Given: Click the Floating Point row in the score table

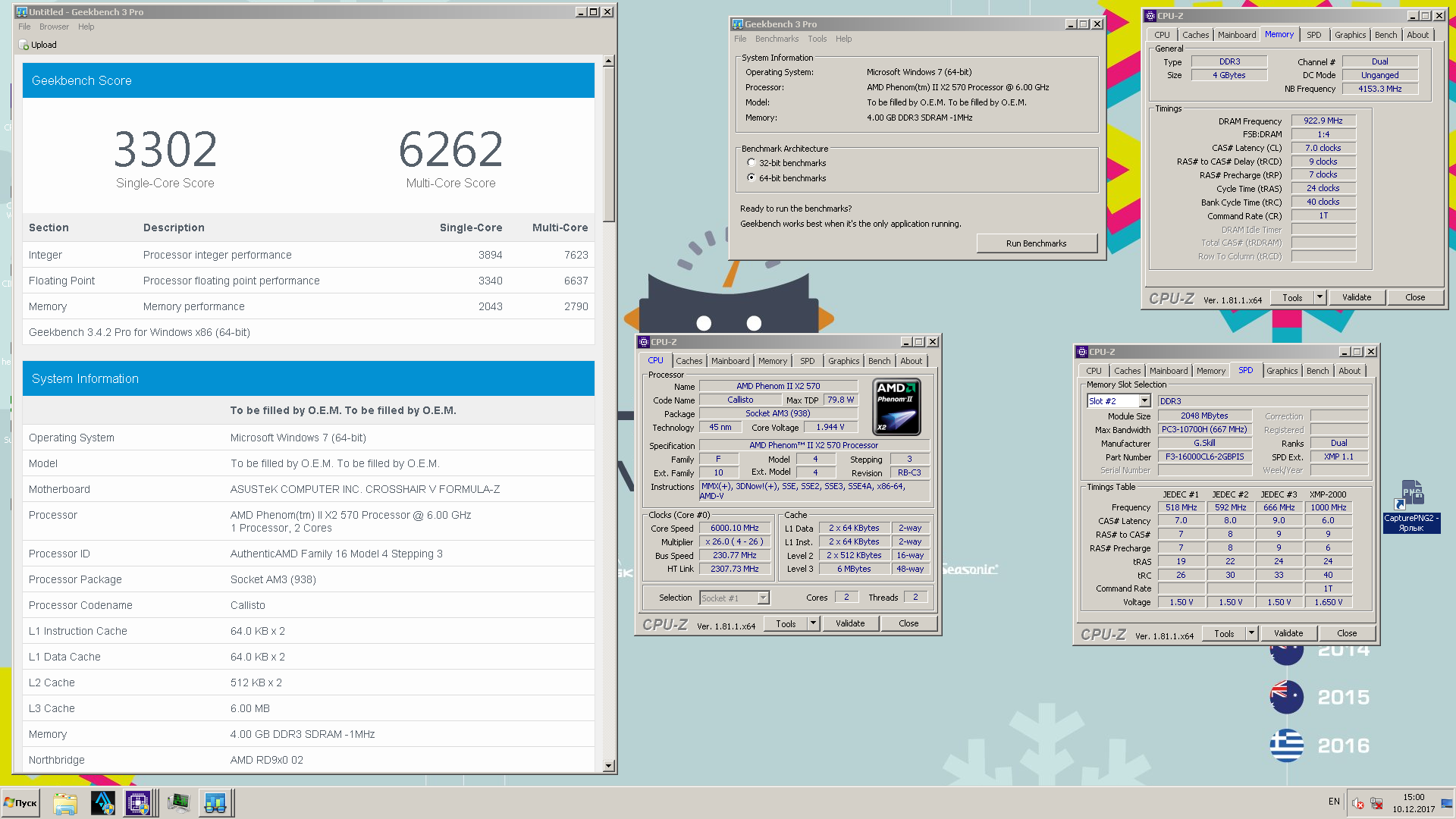Looking at the screenshot, I should coord(309,281).
